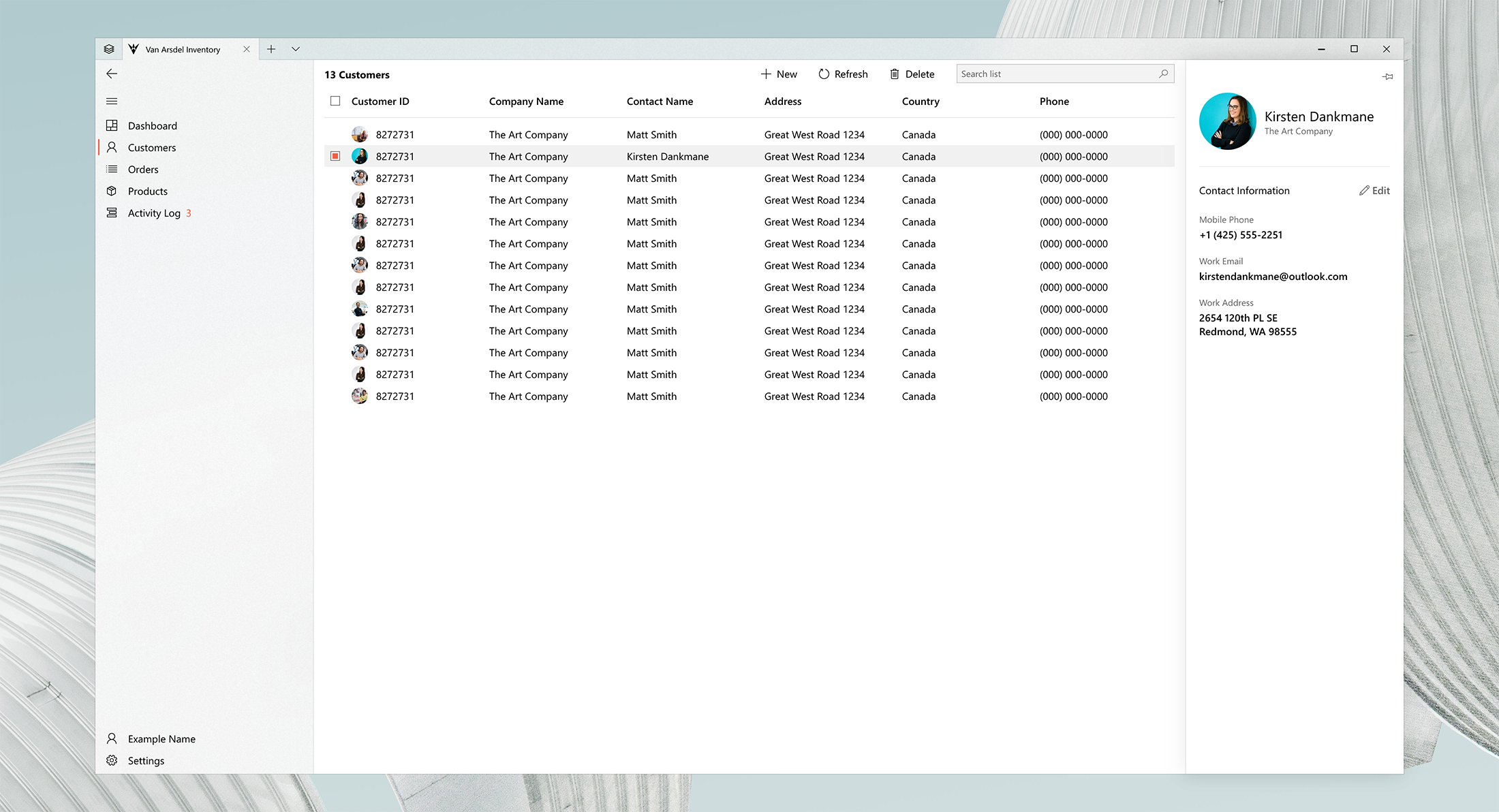Add a new tab with plus icon
Screen dimensions: 1499x812
pos(271,49)
